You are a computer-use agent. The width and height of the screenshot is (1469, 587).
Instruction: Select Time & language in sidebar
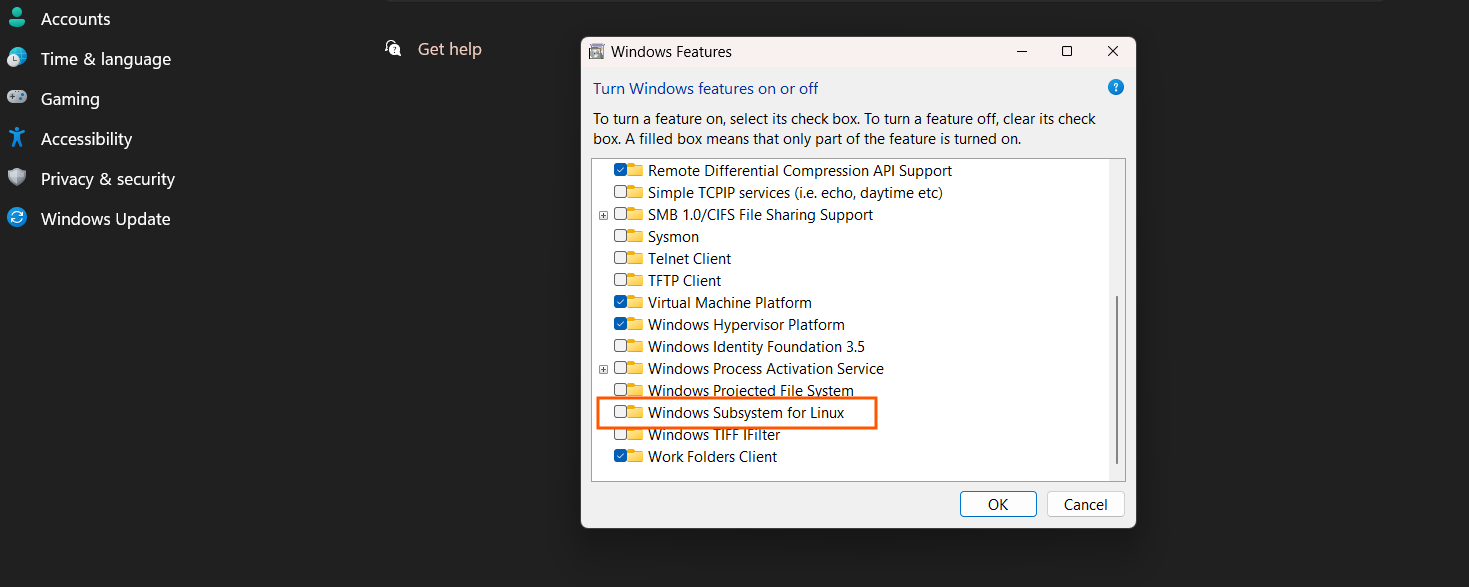[x=105, y=58]
